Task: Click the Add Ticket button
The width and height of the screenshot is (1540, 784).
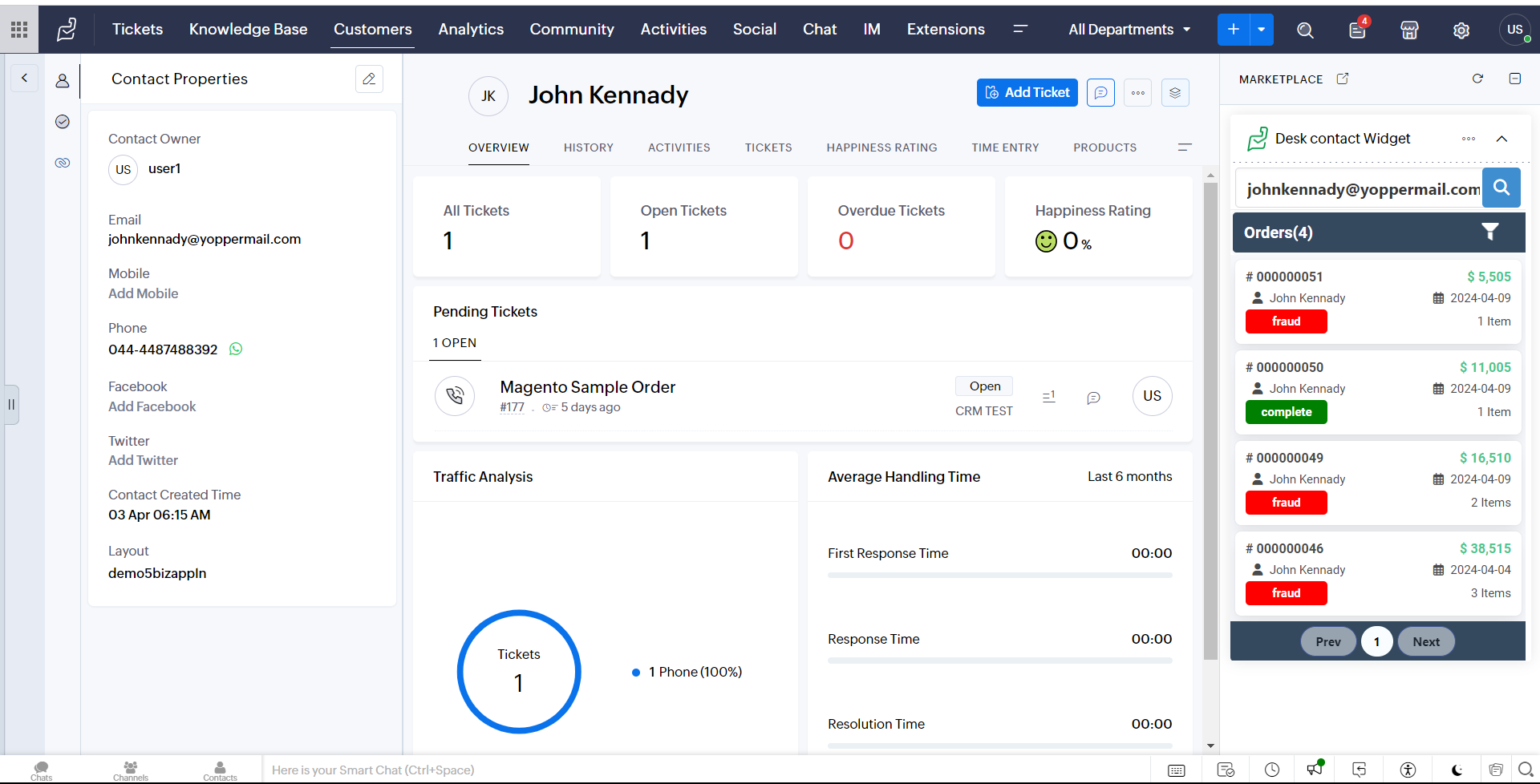Action: [1027, 92]
